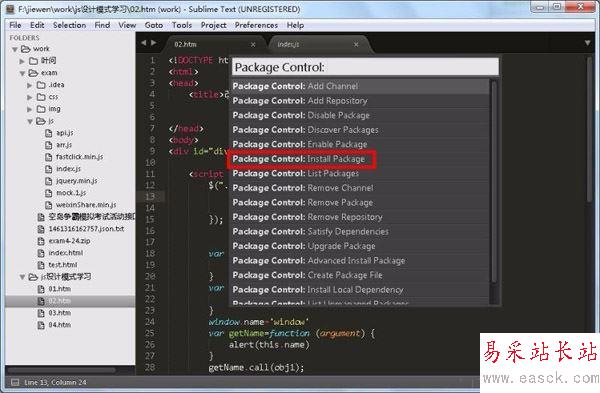Open the Goto menu

(x=154, y=25)
